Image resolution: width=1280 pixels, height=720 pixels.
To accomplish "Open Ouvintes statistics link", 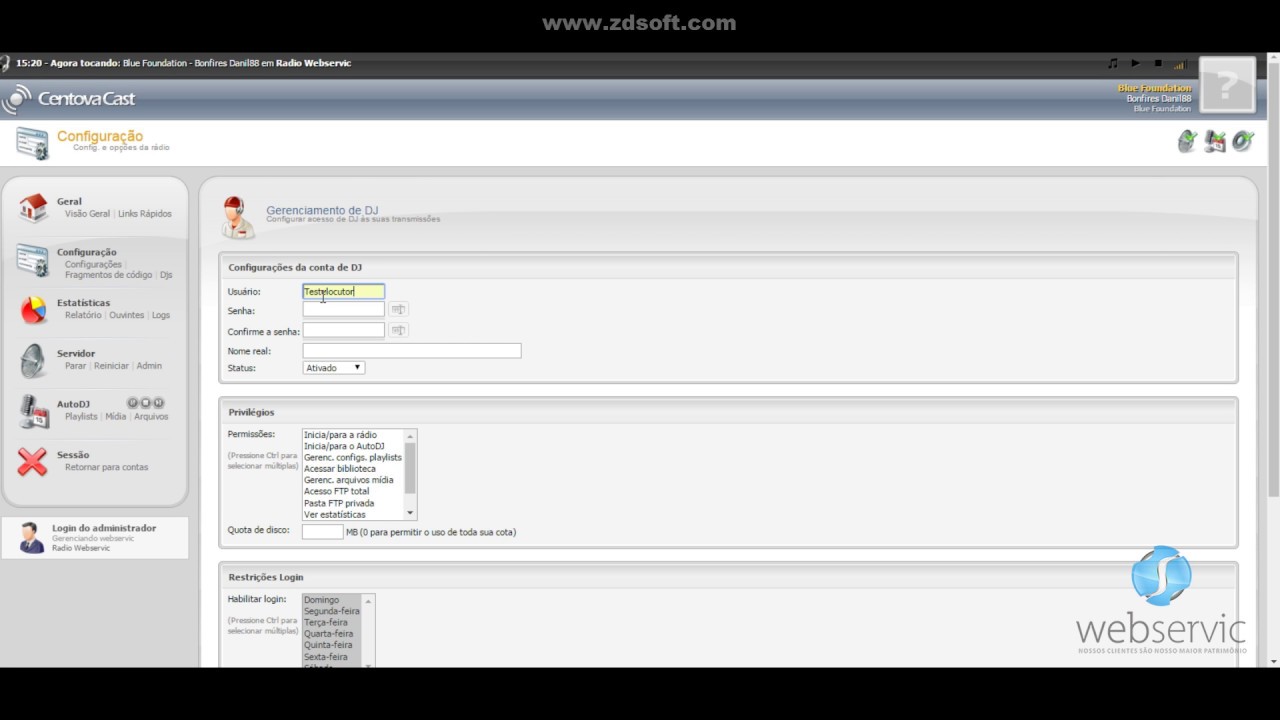I will click(x=127, y=315).
